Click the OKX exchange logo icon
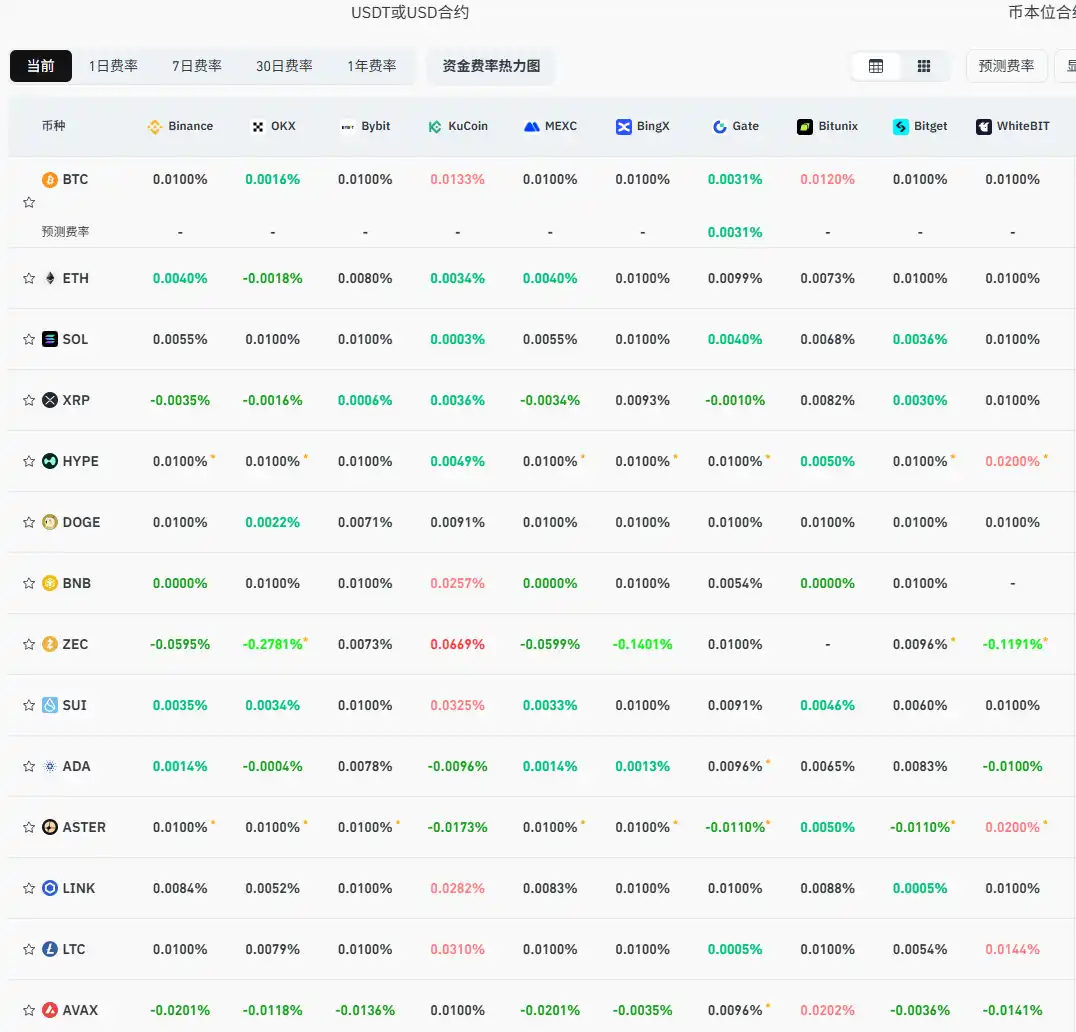Image resolution: width=1076 pixels, height=1032 pixels. pos(258,127)
